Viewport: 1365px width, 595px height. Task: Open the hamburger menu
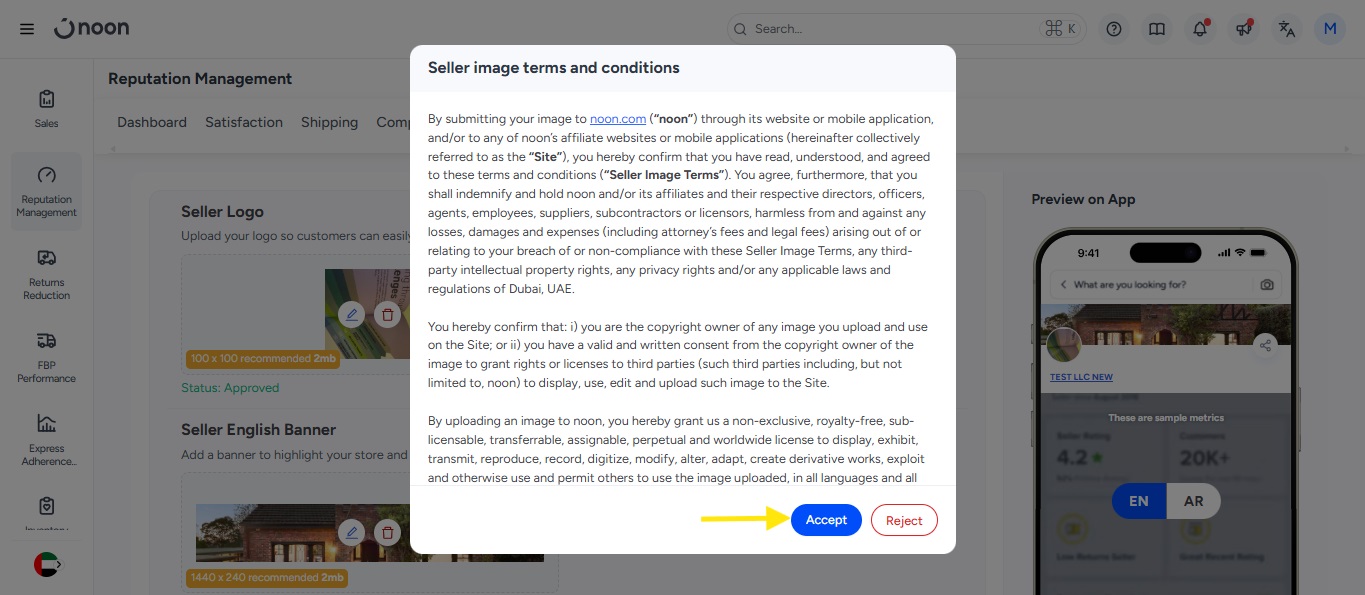click(27, 29)
